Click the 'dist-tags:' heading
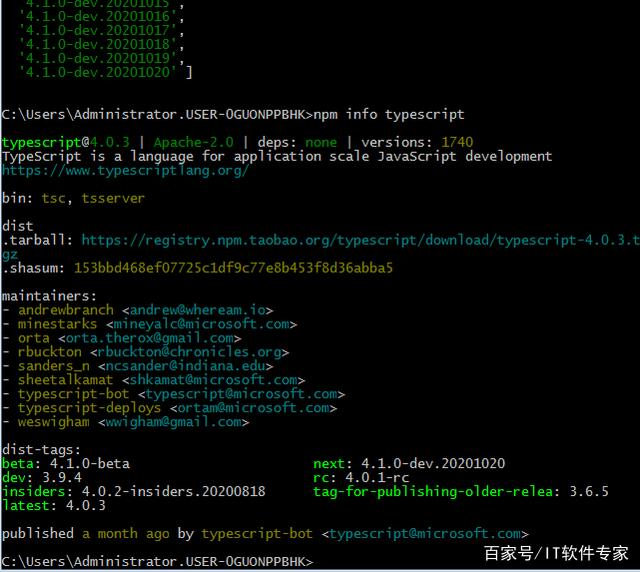 point(41,450)
